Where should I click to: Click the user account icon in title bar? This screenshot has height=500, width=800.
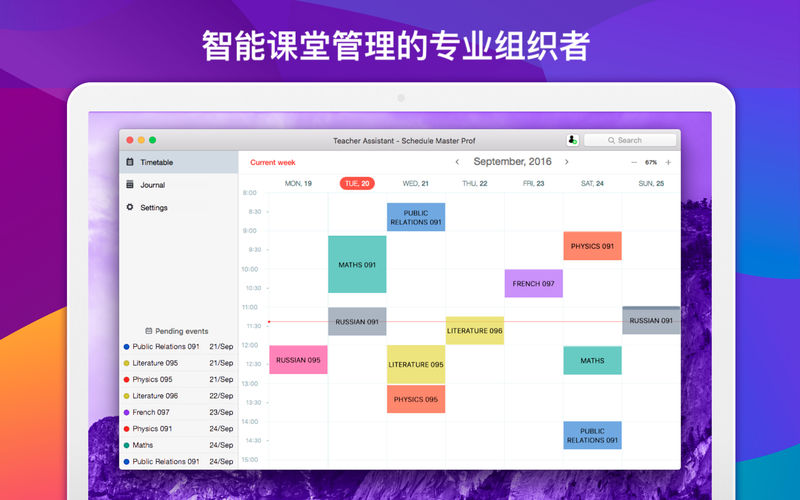(572, 140)
